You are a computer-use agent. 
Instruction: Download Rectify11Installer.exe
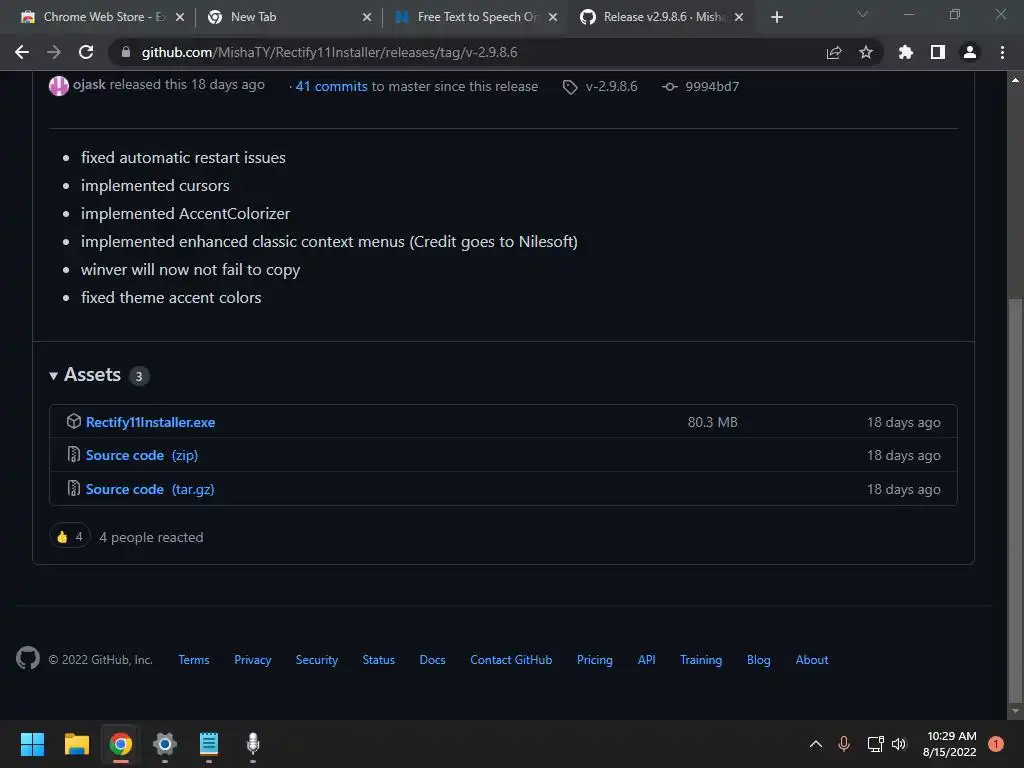coord(150,423)
